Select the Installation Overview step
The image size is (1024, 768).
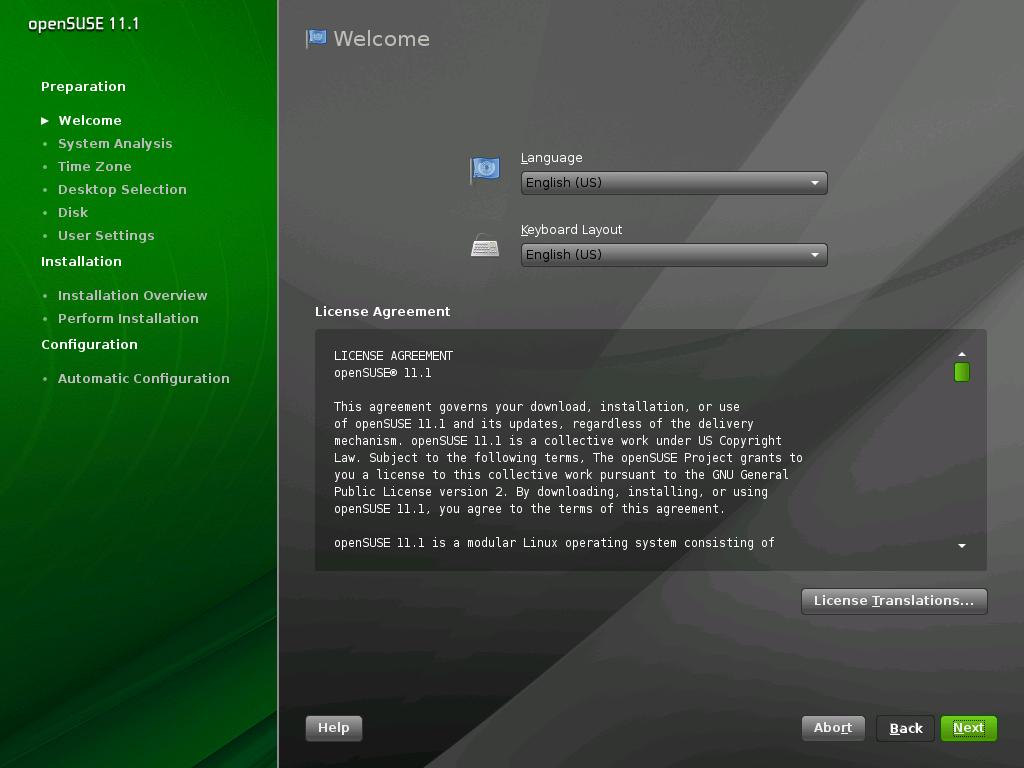pos(134,295)
